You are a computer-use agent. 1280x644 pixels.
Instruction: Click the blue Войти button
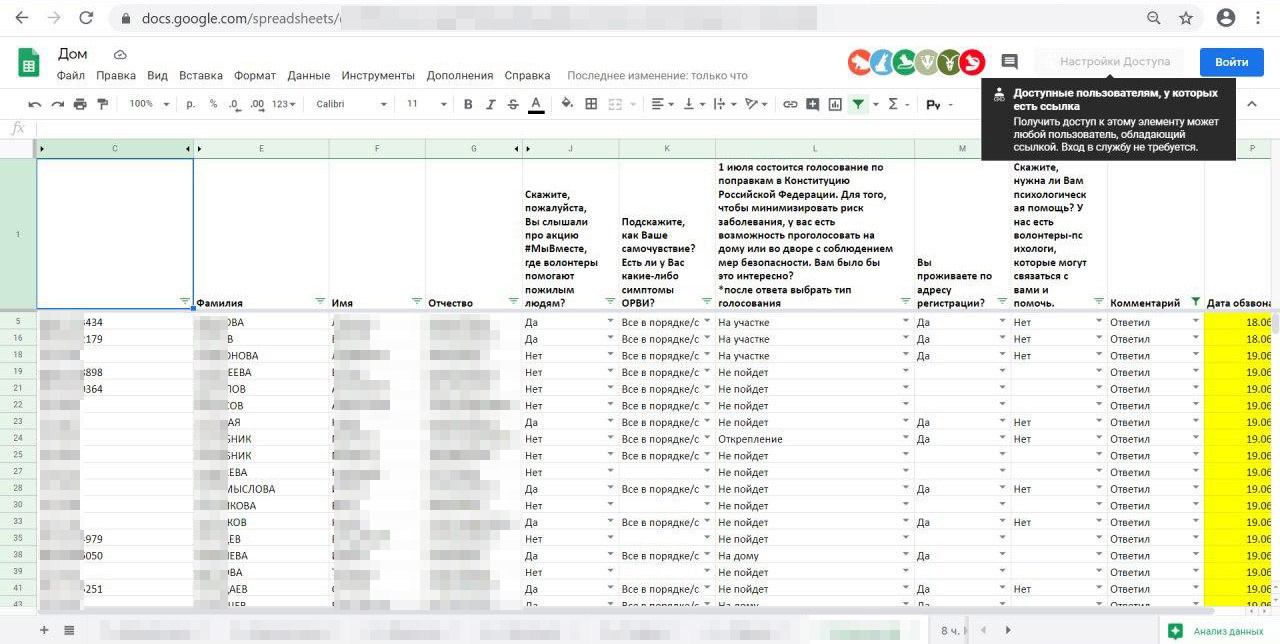[x=1231, y=62]
